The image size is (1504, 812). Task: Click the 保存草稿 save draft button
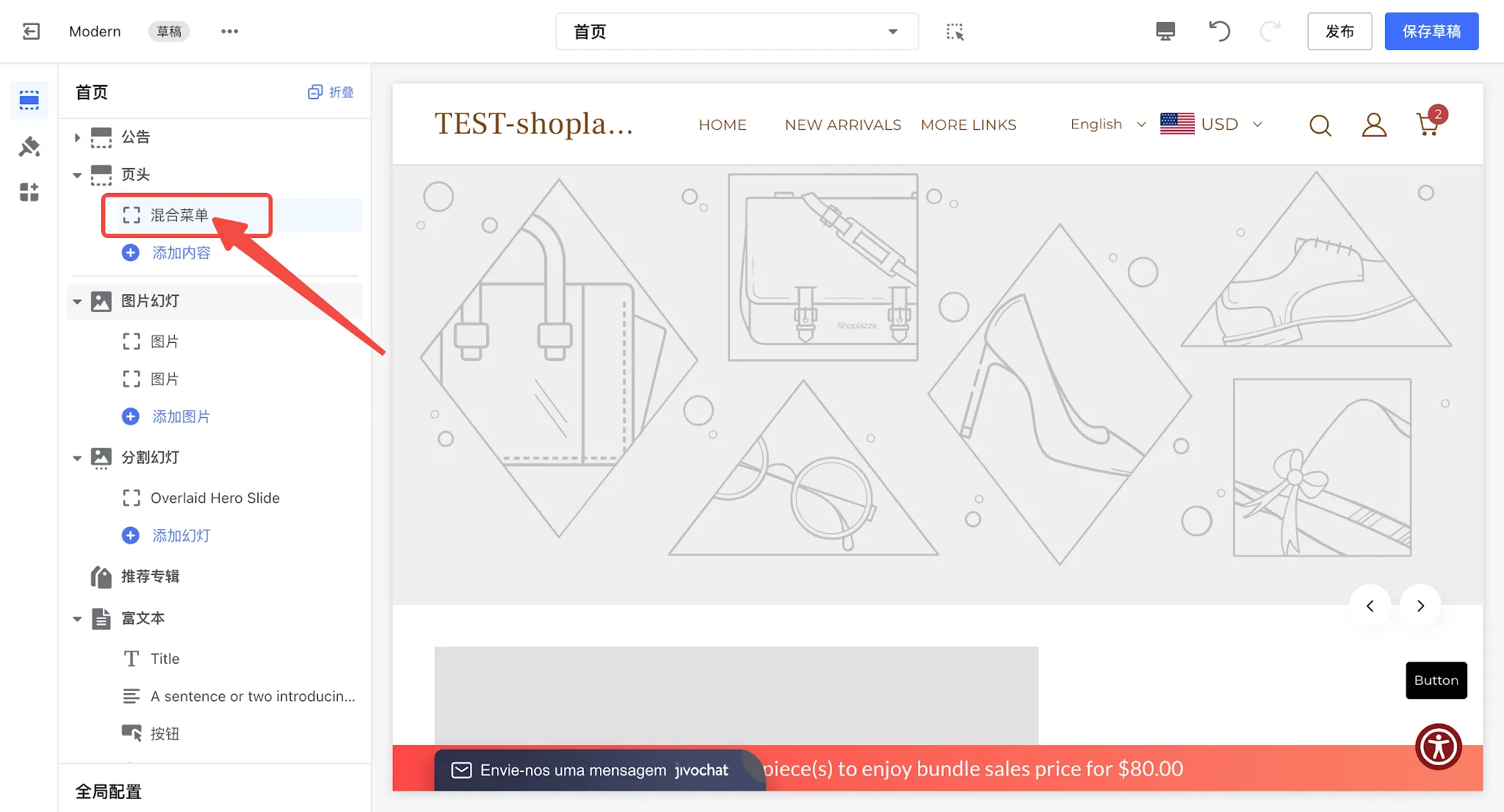click(1431, 32)
